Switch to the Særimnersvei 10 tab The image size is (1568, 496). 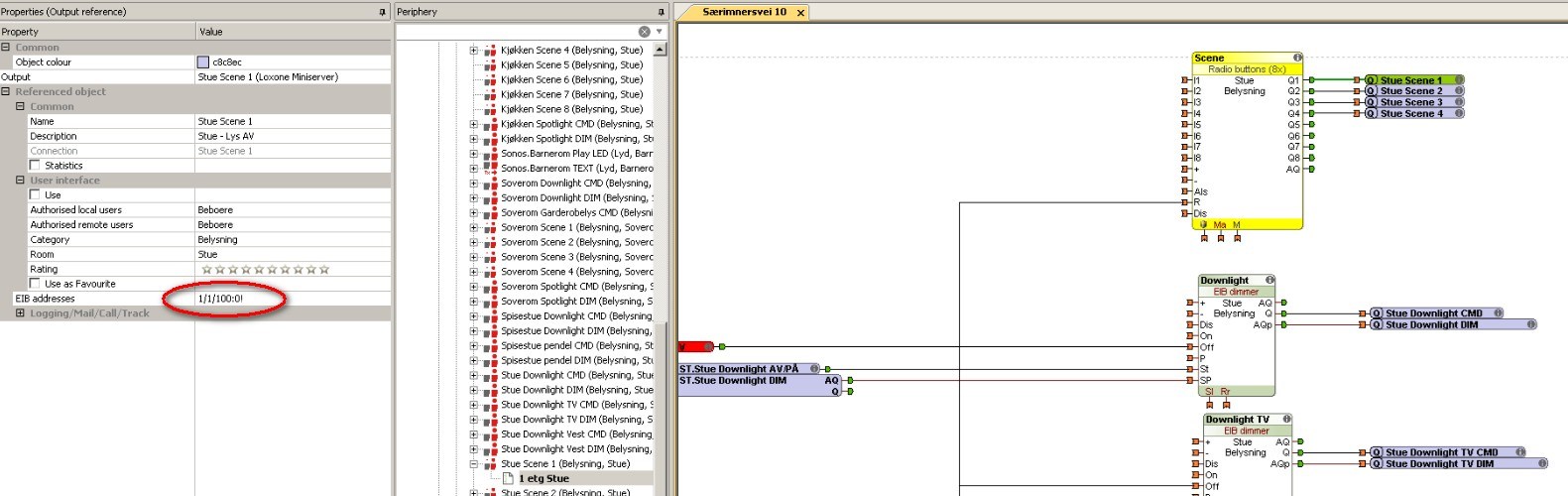(x=744, y=12)
